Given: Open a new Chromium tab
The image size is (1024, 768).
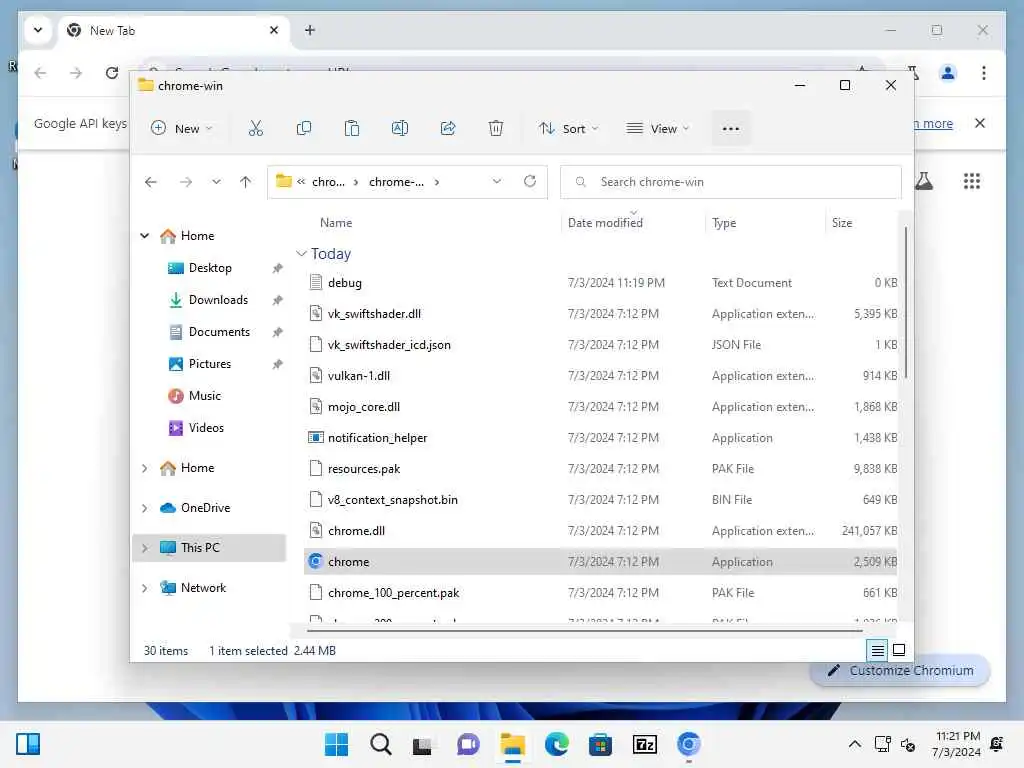Looking at the screenshot, I should point(310,30).
